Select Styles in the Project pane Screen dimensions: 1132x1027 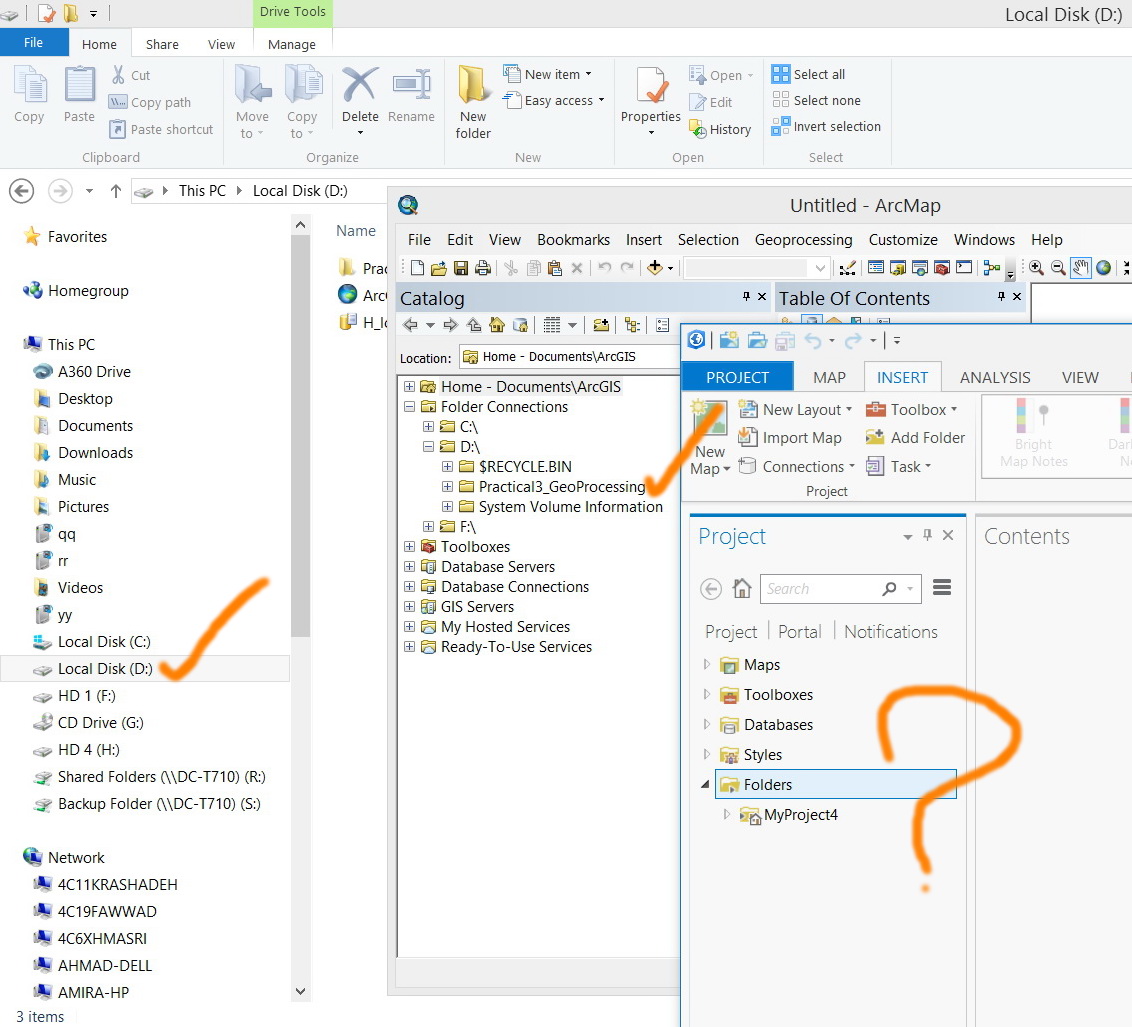pyautogui.click(x=762, y=754)
